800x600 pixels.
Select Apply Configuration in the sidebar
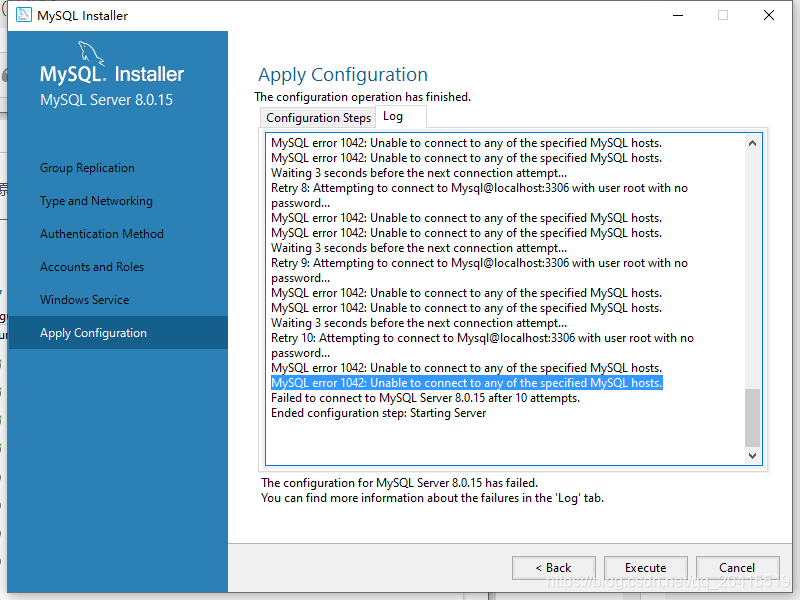tap(118, 333)
